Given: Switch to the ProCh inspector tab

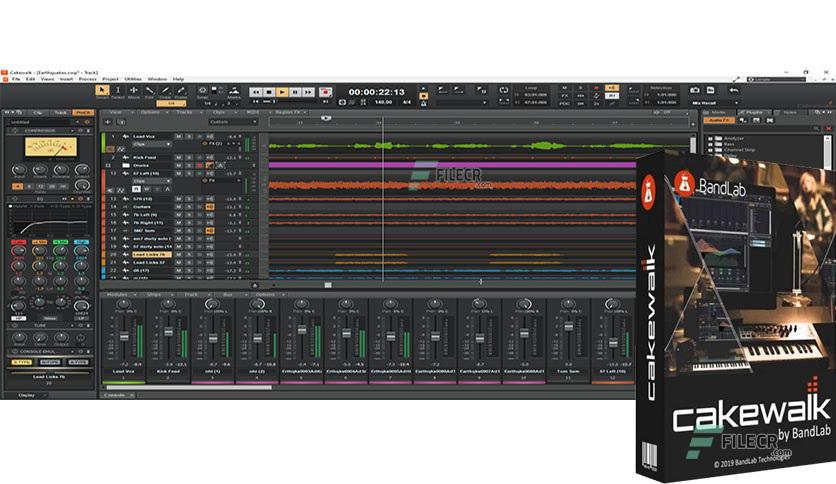Looking at the screenshot, I should pos(83,112).
